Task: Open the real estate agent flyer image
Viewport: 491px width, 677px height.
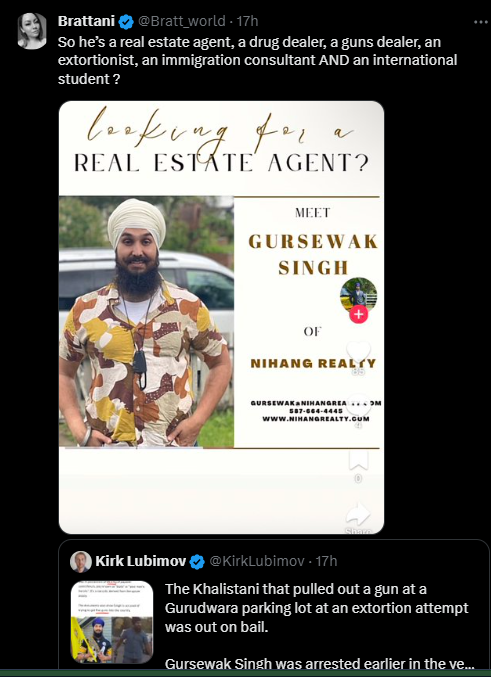Action: pyautogui.click(x=221, y=317)
